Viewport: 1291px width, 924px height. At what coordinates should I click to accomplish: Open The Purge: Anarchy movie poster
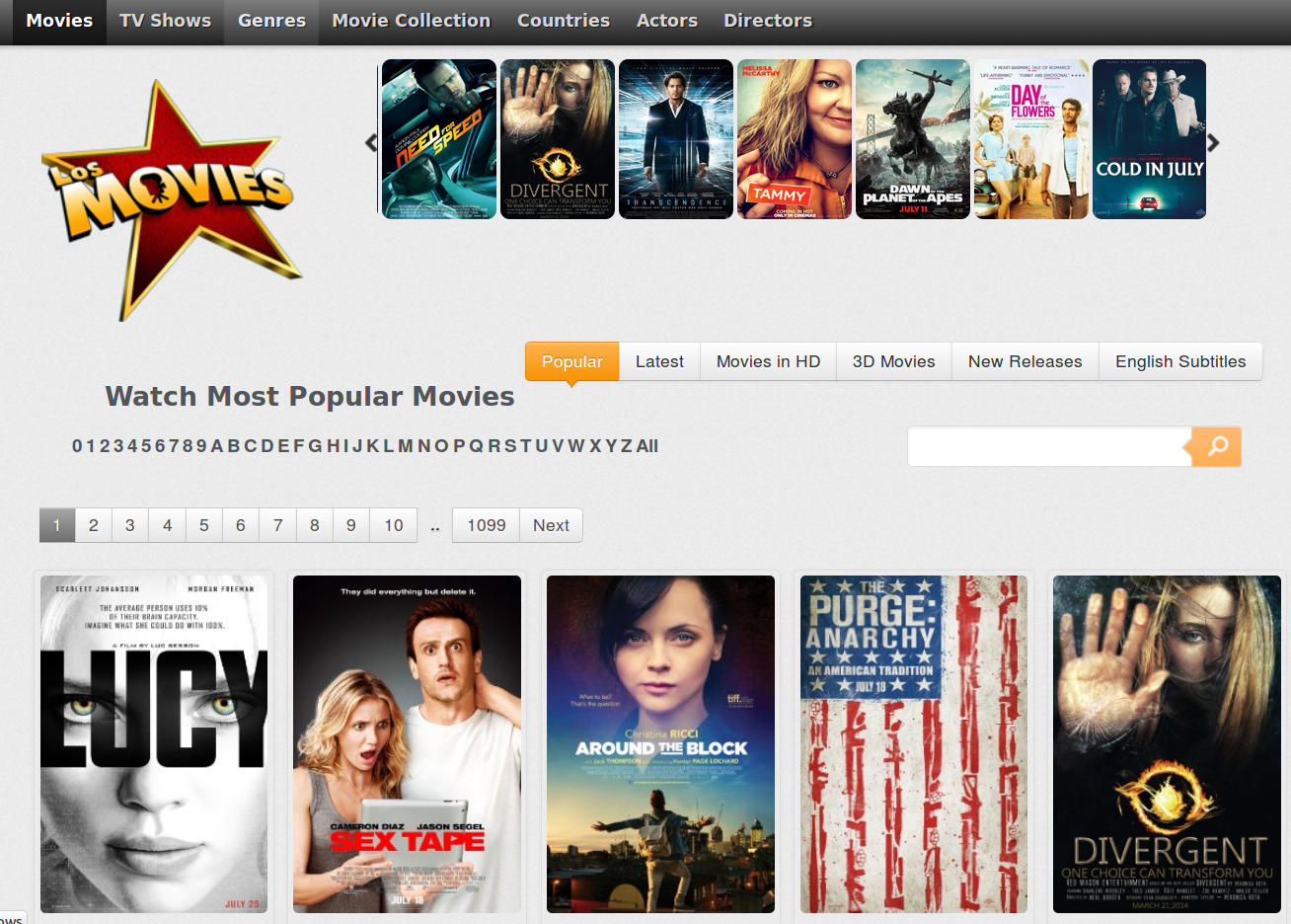tap(914, 744)
